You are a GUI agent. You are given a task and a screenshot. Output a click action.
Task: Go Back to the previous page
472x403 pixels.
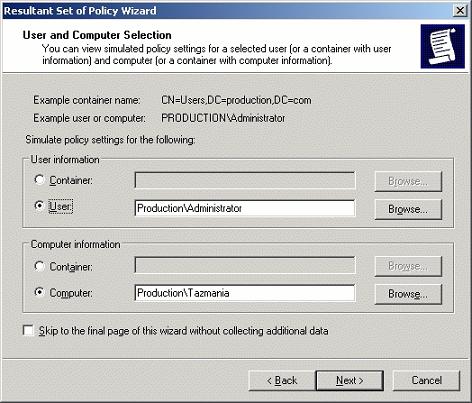pyautogui.click(x=282, y=380)
